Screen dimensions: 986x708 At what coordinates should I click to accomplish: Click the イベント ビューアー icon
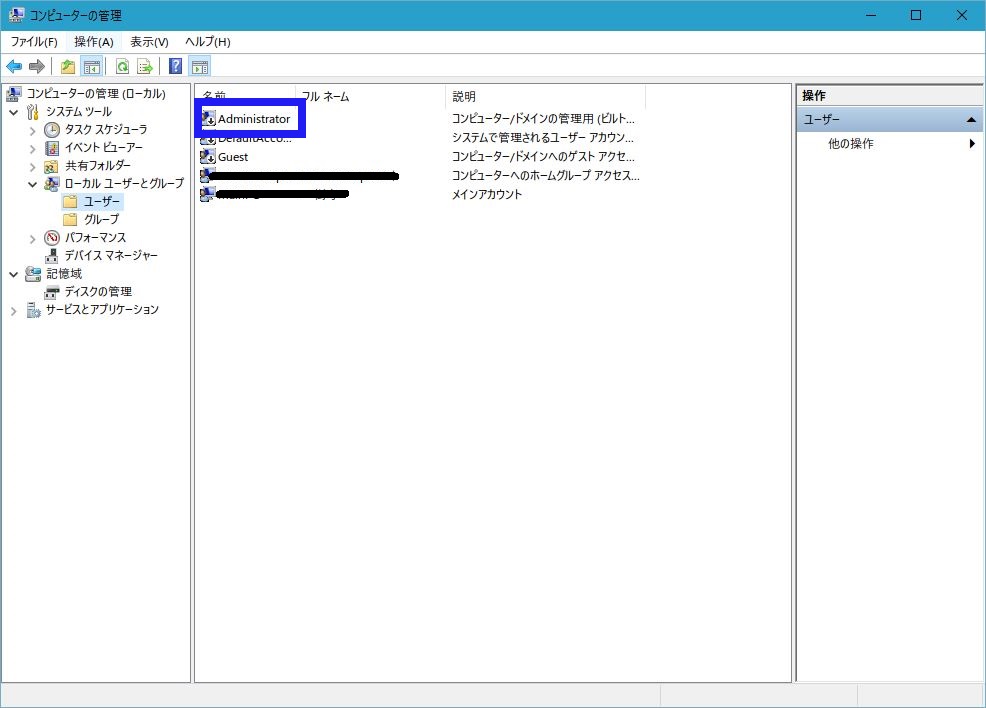pos(52,148)
